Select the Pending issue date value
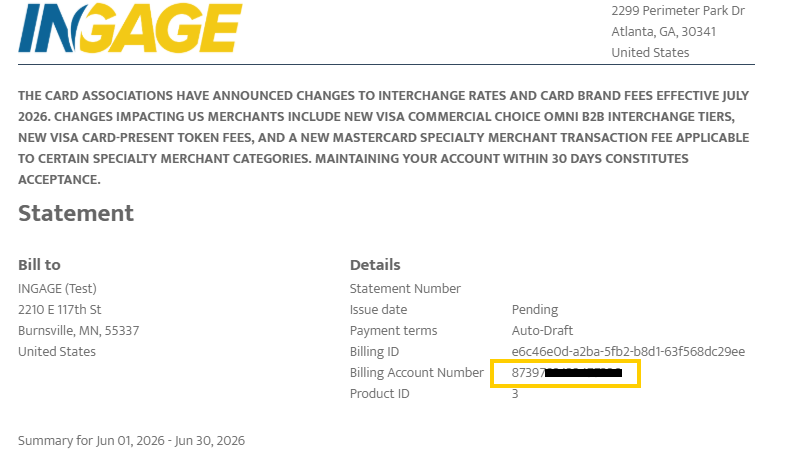Image resolution: width=792 pixels, height=468 pixels. pos(535,309)
